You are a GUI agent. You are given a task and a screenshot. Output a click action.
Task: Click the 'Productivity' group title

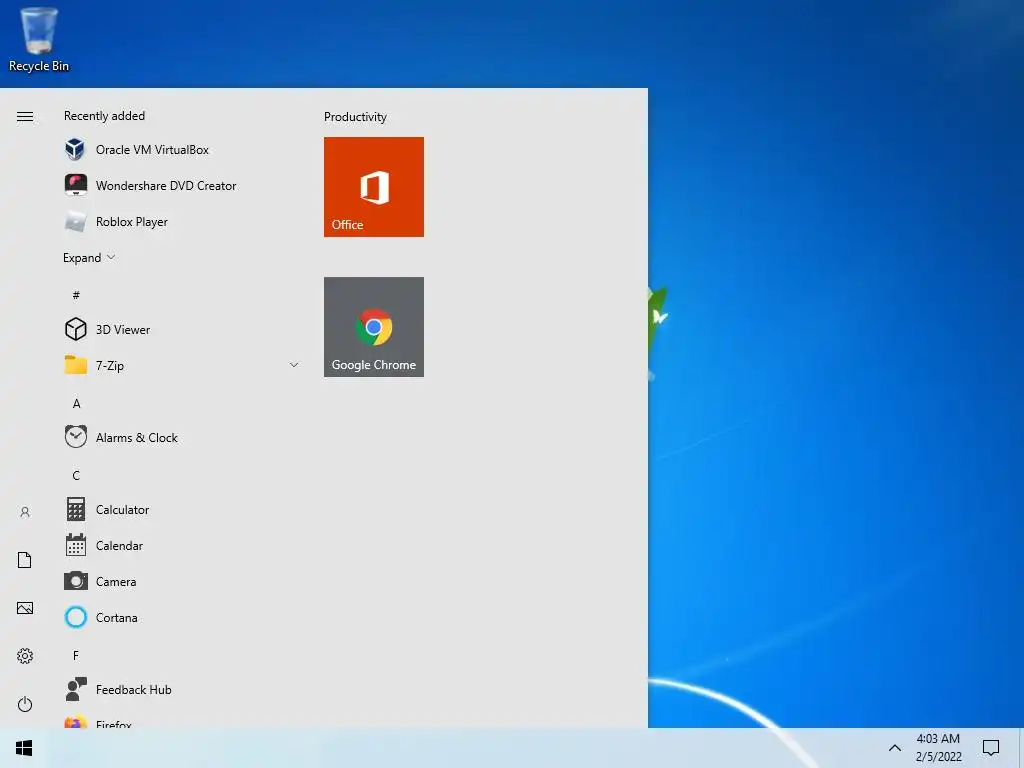click(355, 117)
